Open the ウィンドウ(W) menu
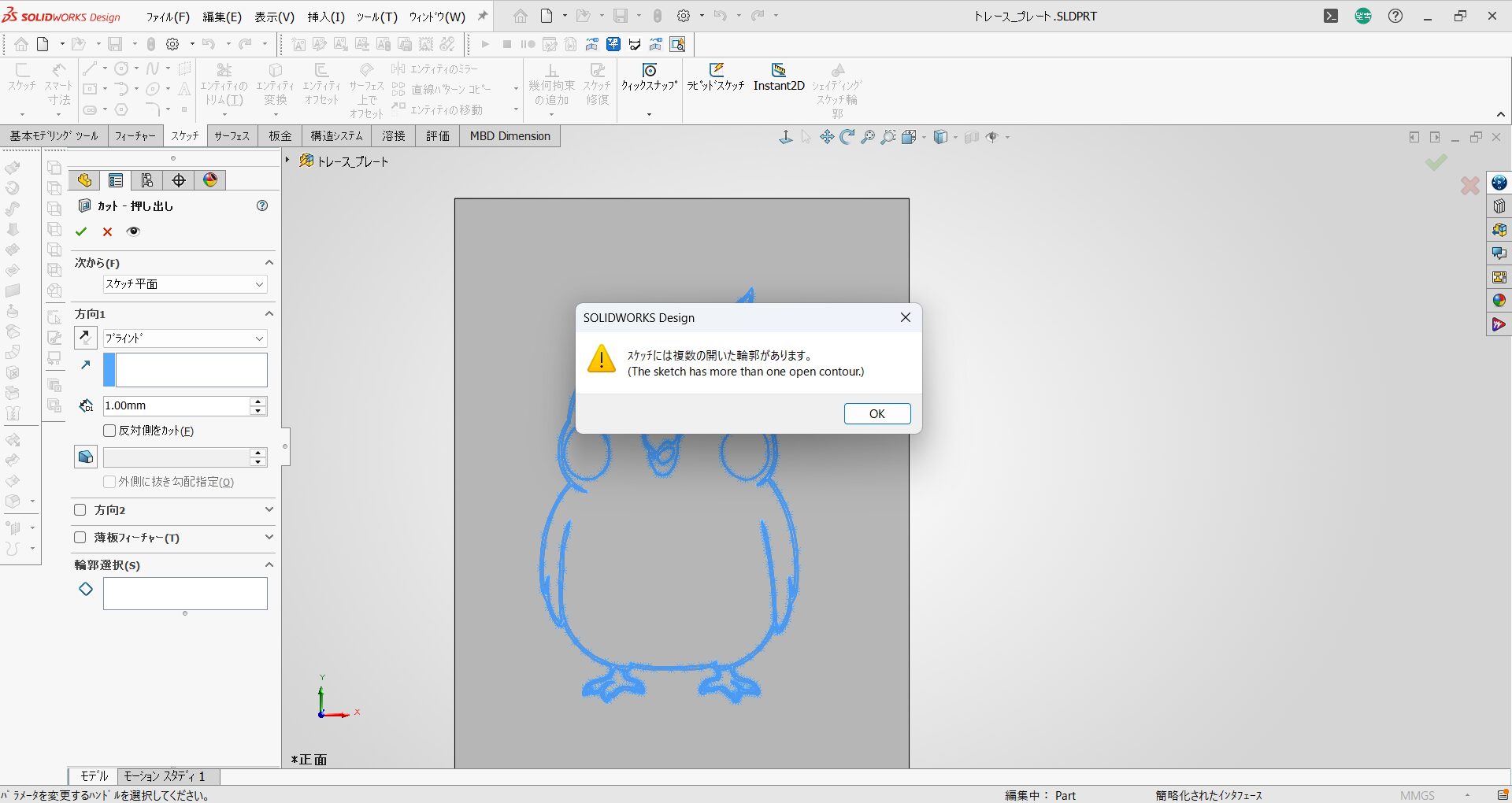 pos(437,17)
